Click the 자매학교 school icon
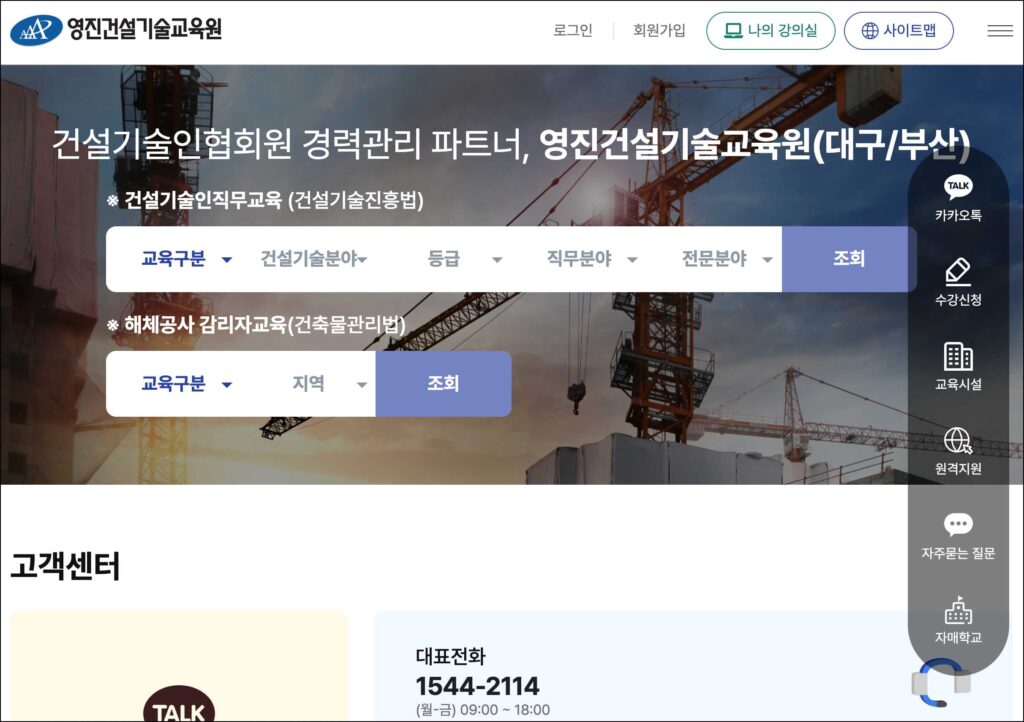This screenshot has width=1024, height=722. coord(958,610)
